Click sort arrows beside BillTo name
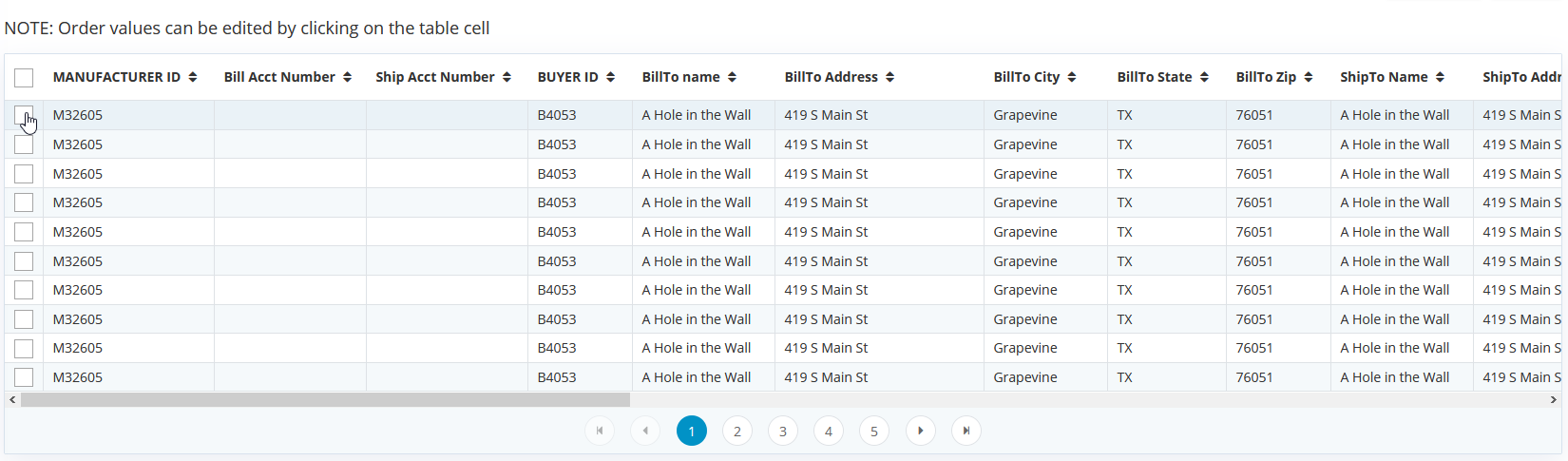1568x461 pixels. click(x=733, y=77)
